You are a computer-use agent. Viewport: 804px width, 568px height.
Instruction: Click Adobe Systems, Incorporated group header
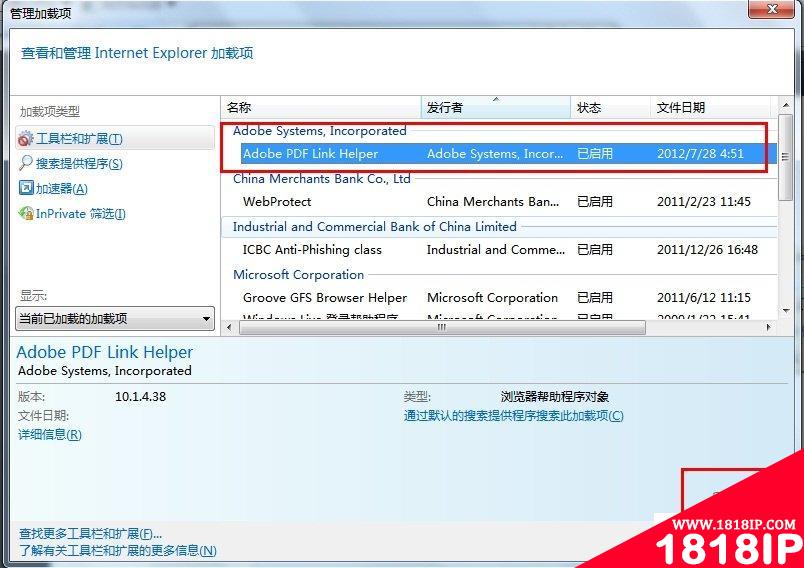tap(319, 131)
